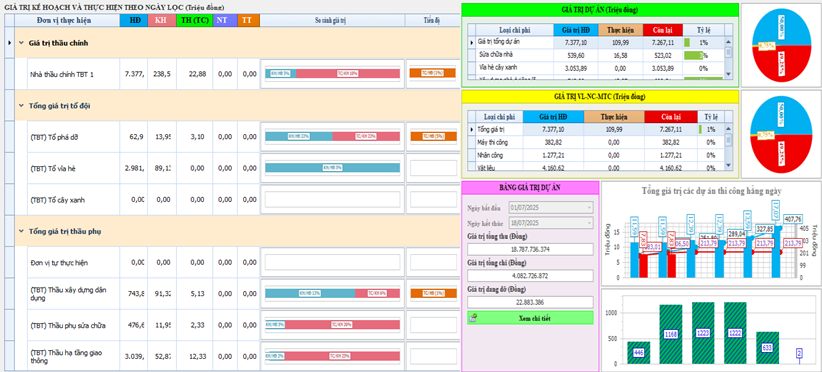This screenshot has width=822, height=372.
Task: Click the 539,60 contract value cell
Action: [x=576, y=54]
